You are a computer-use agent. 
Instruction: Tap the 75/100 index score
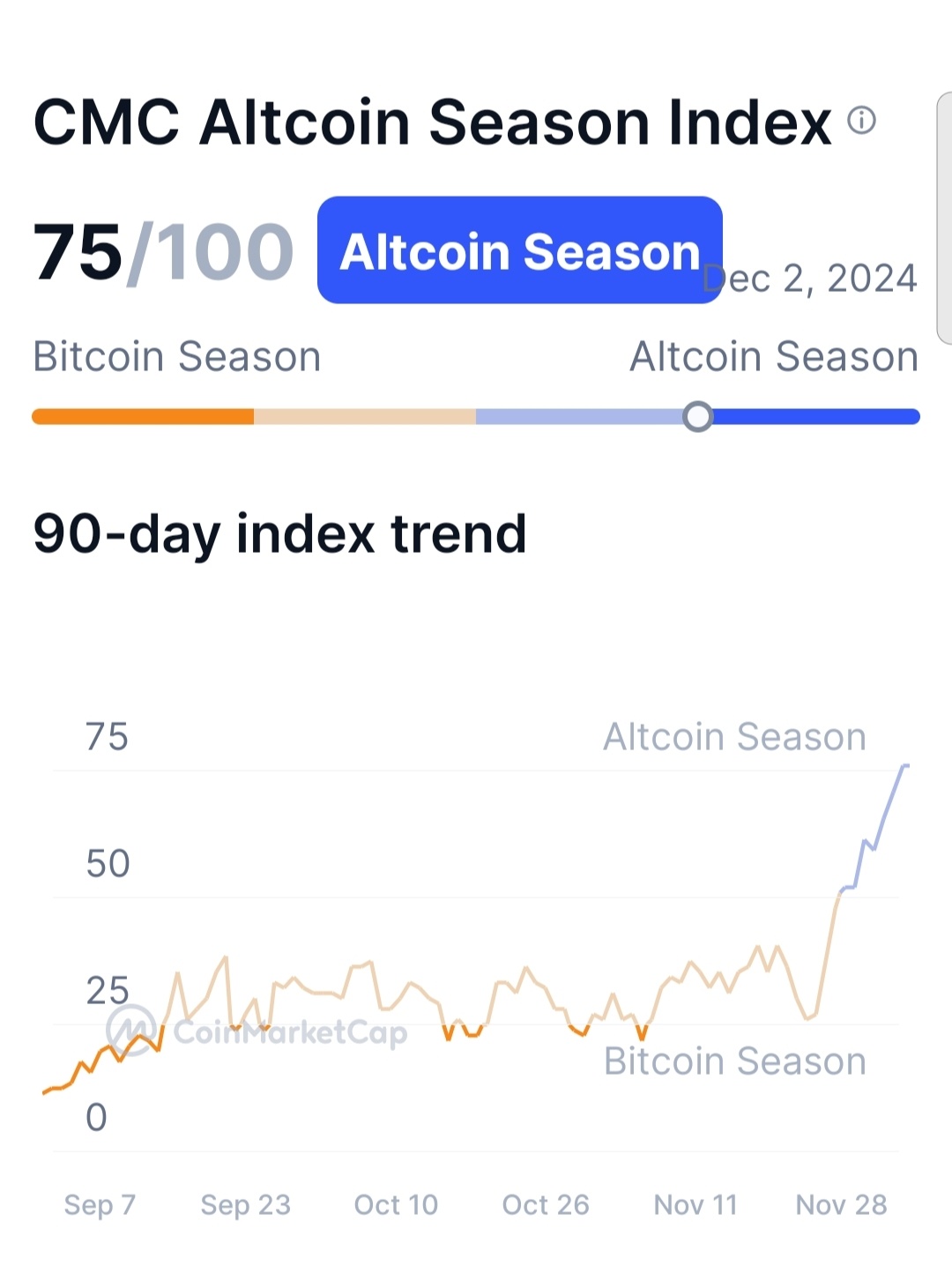(x=163, y=252)
